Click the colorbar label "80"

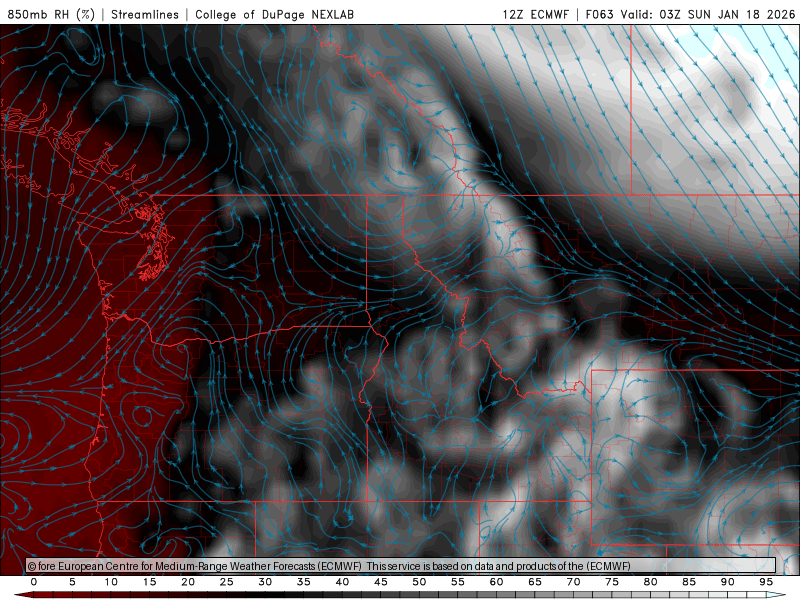[x=650, y=582]
